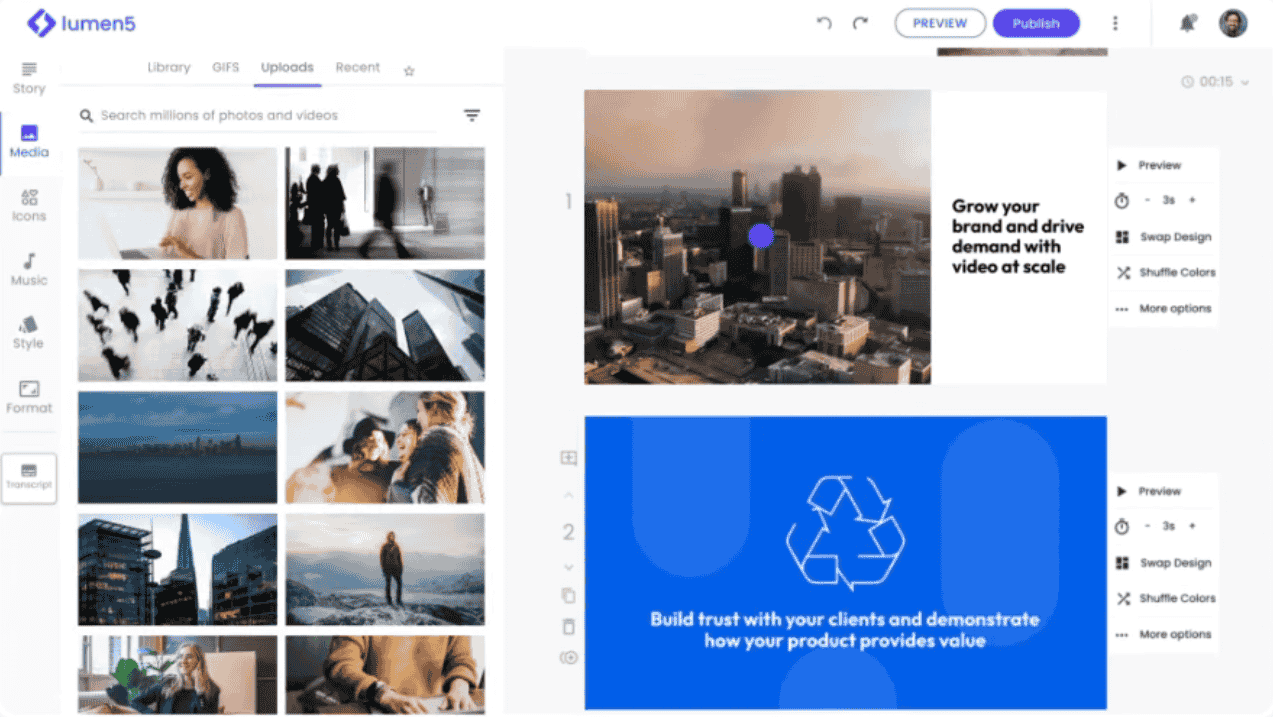Increase scene 1 duration with plus stepper

tap(1191, 200)
